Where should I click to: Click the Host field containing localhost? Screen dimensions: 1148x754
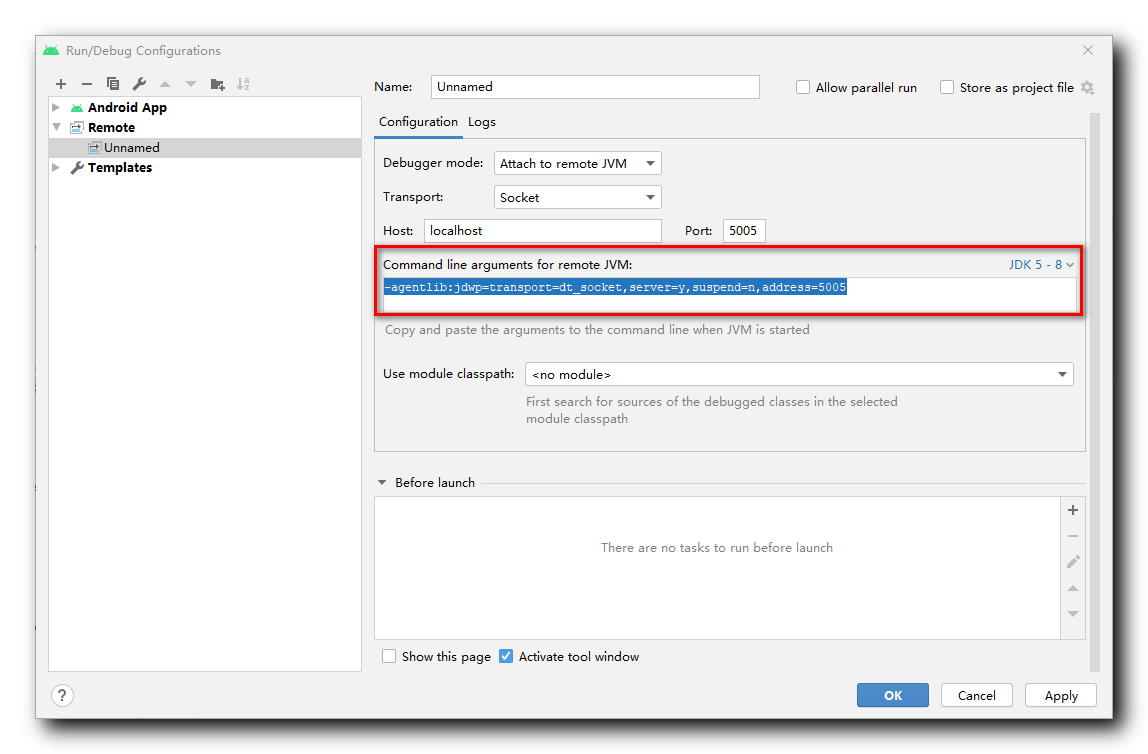tap(543, 231)
